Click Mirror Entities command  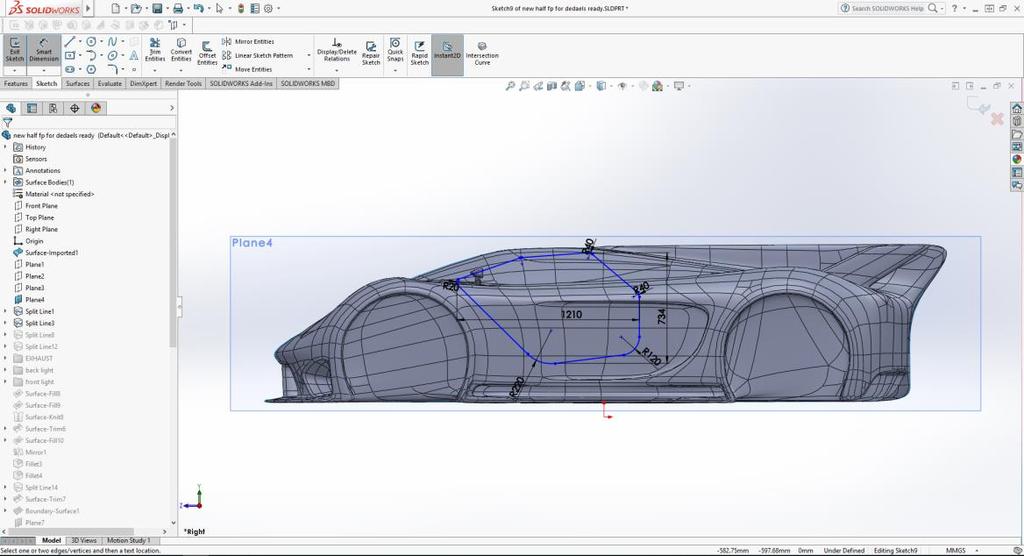(x=248, y=41)
